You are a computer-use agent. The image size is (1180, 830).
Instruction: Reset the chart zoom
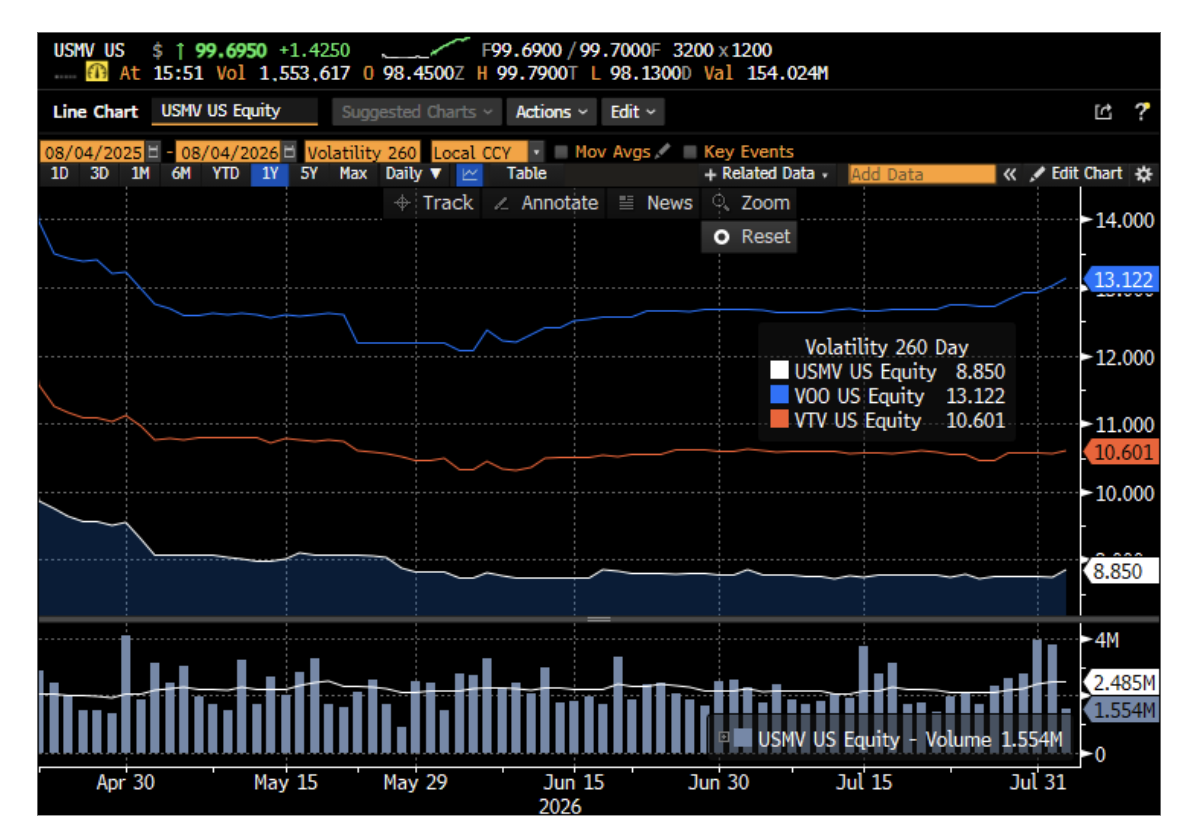[750, 237]
